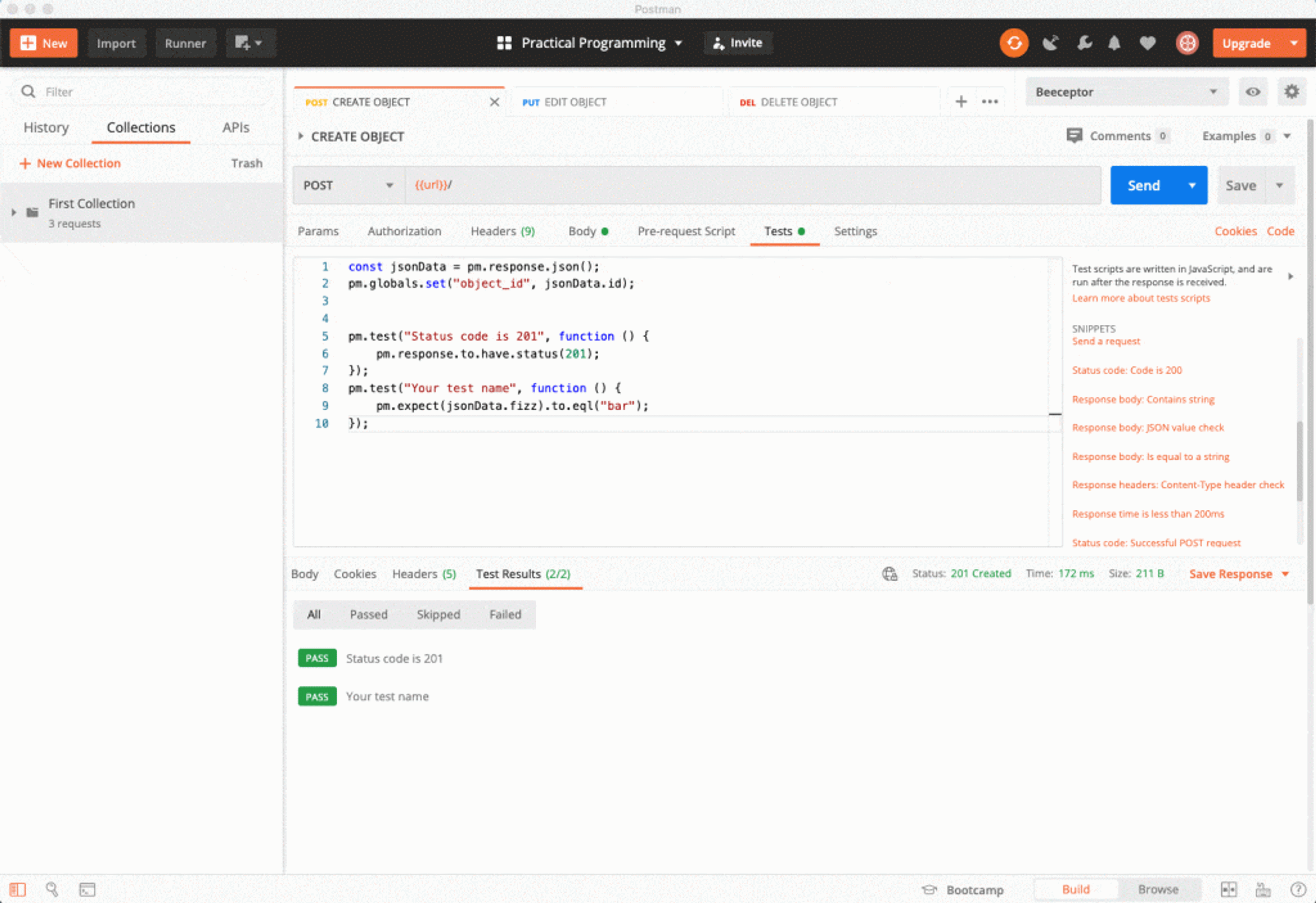1316x903 pixels.
Task: Filter test results by Passed
Action: (x=369, y=614)
